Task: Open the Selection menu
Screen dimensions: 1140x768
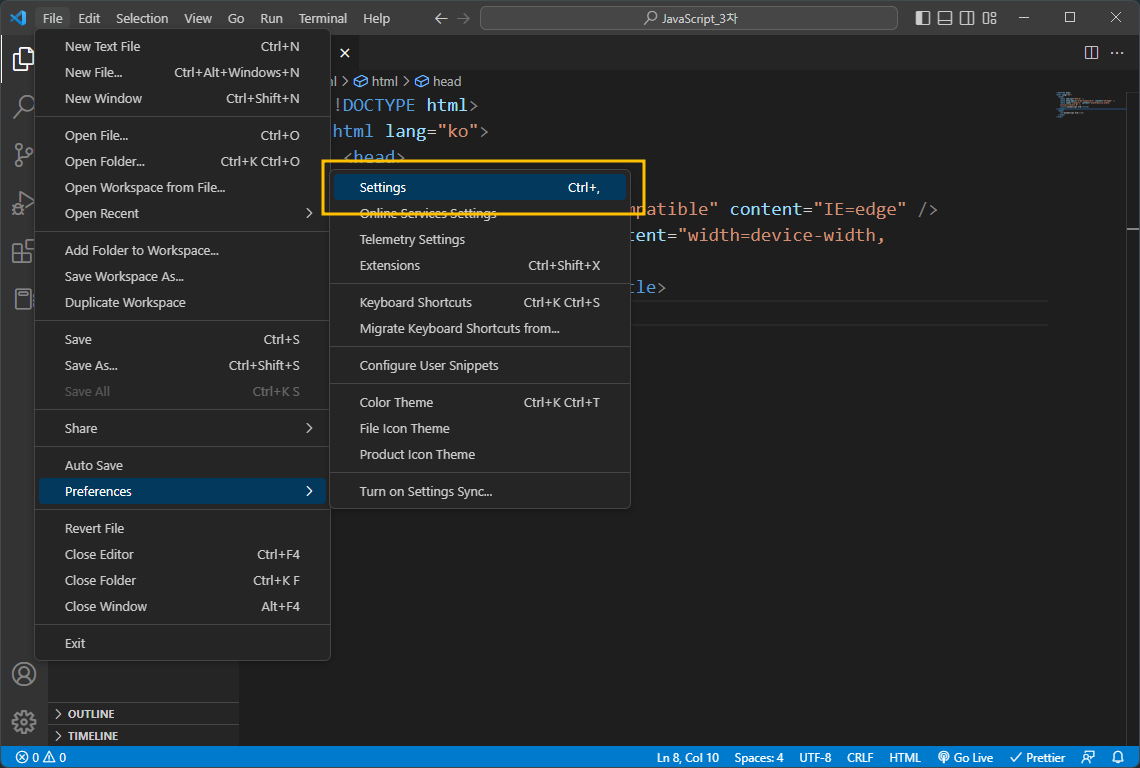Action: 142,18
